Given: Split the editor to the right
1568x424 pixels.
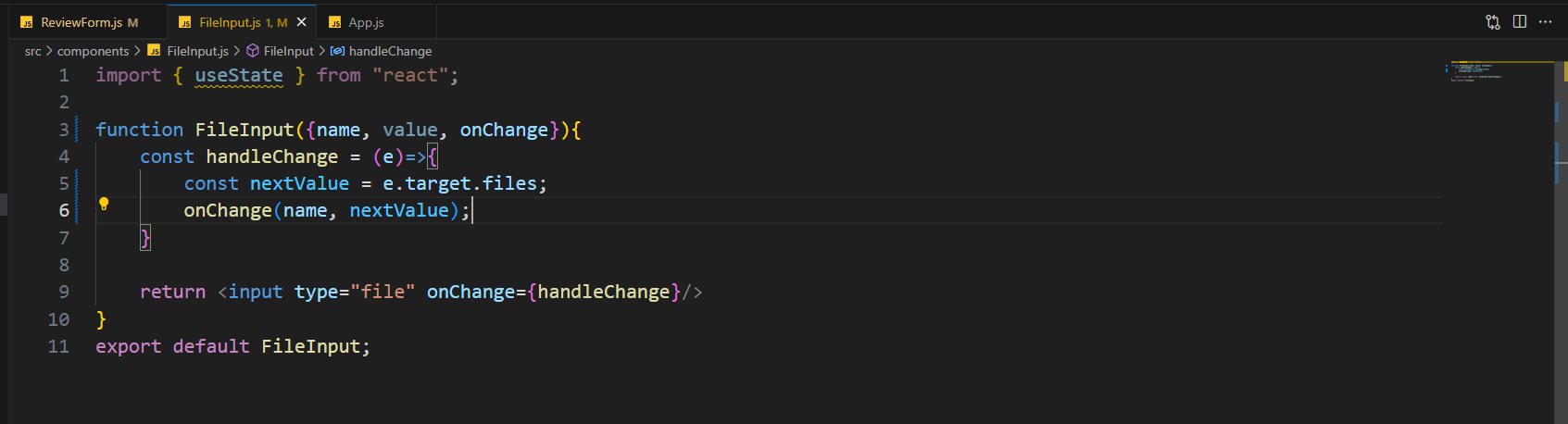Looking at the screenshot, I should click(1520, 22).
